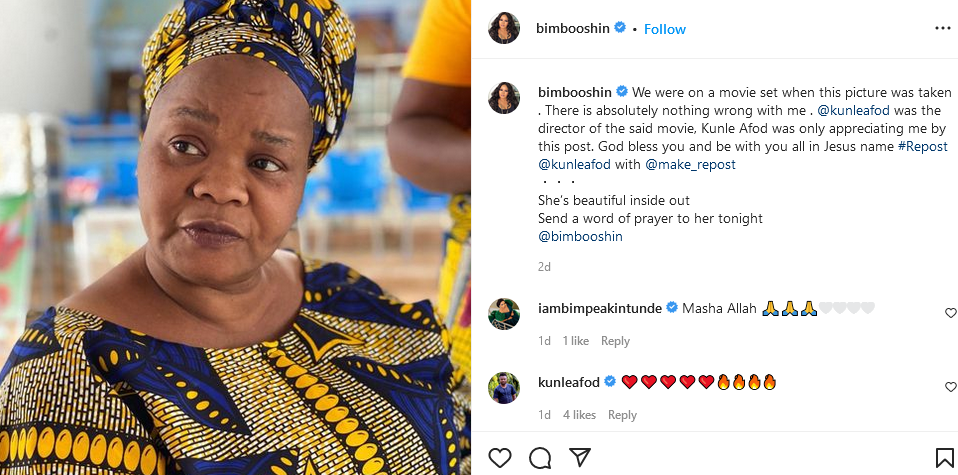Open bimbooshin's avatar beside the caption
This screenshot has width=958, height=475.
point(504,98)
